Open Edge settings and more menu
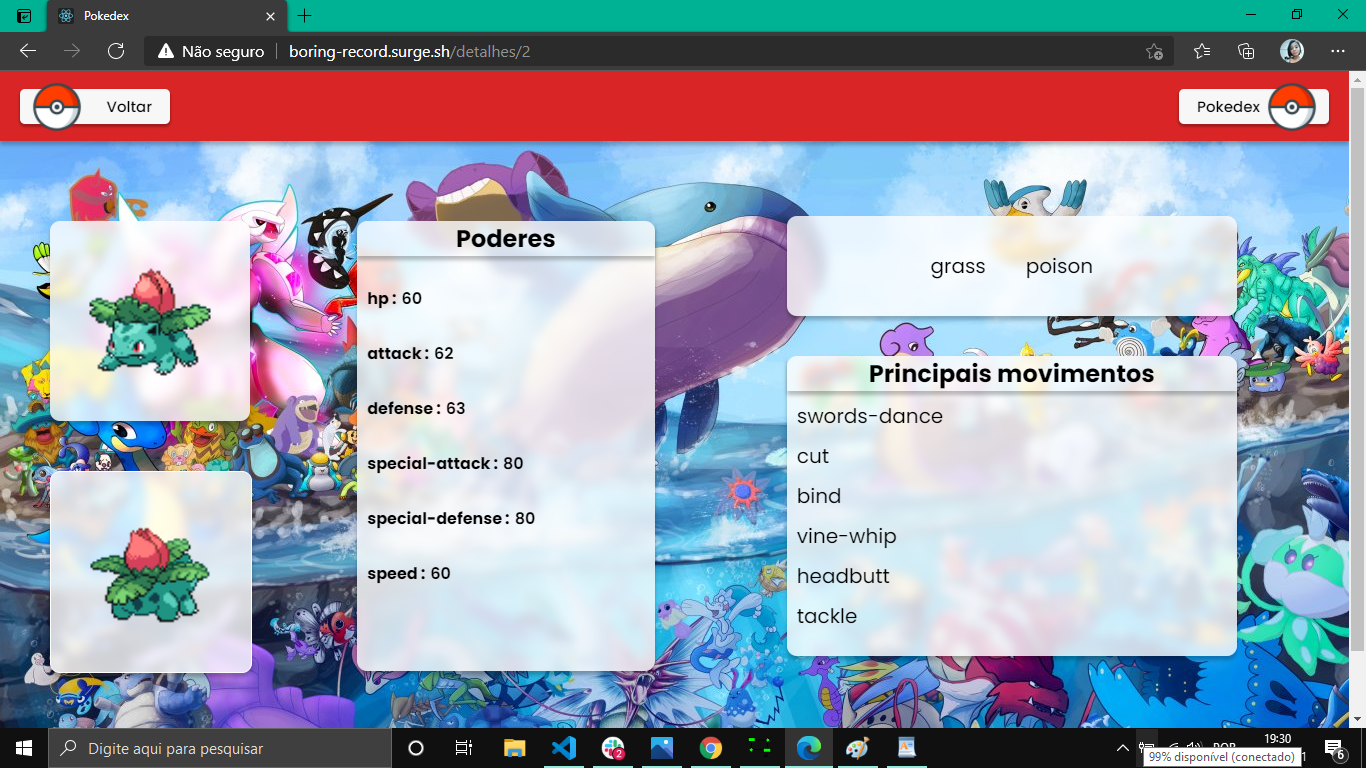 click(1338, 51)
